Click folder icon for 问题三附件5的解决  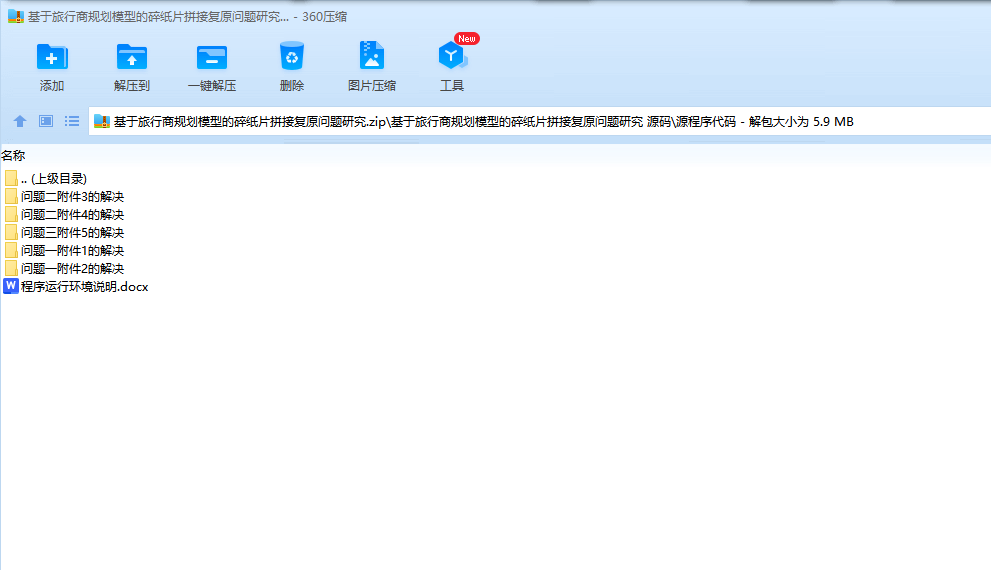tap(11, 233)
